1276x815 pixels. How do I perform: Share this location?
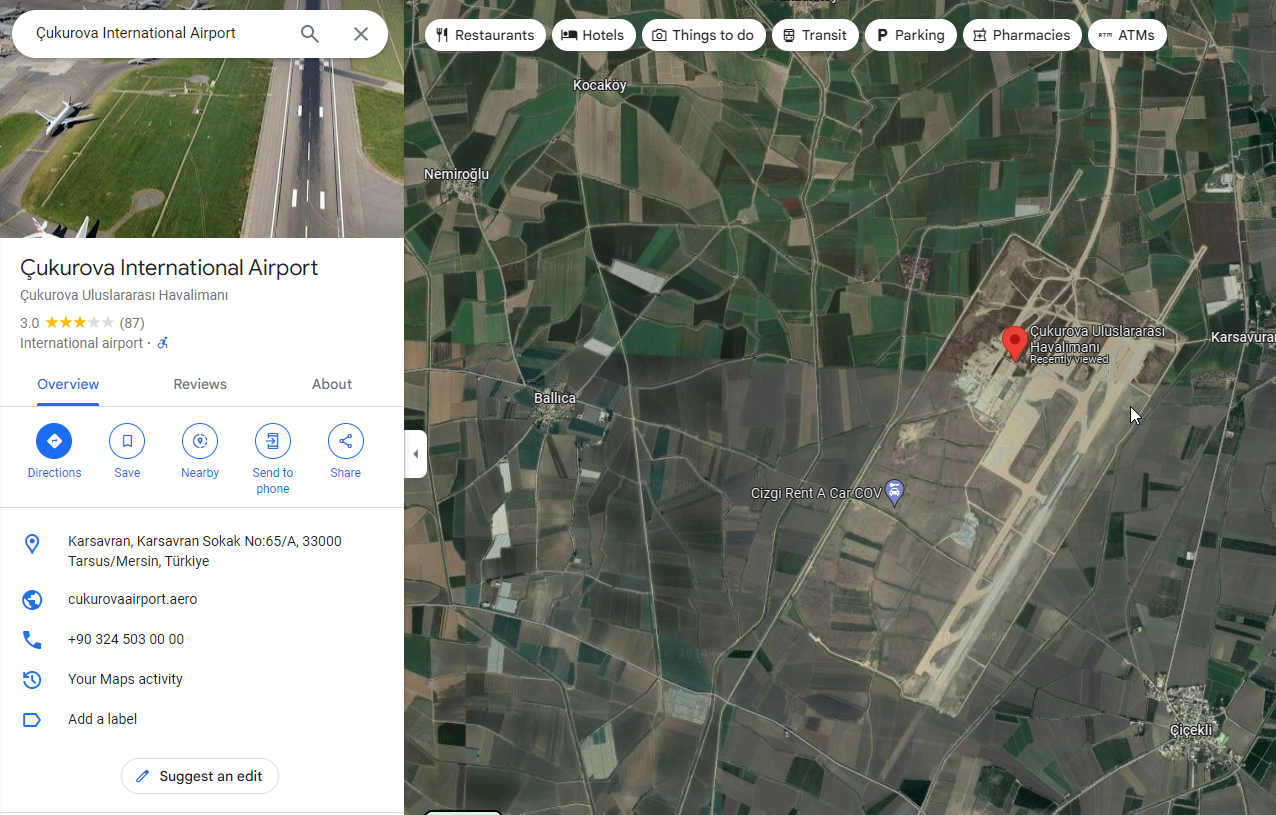(346, 441)
